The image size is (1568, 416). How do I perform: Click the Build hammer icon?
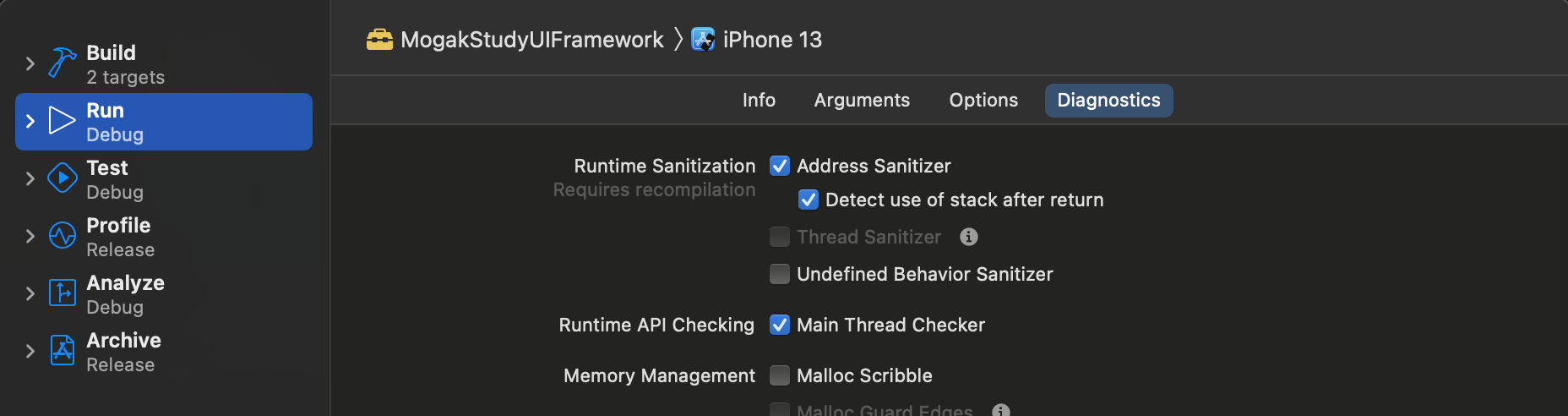click(62, 63)
